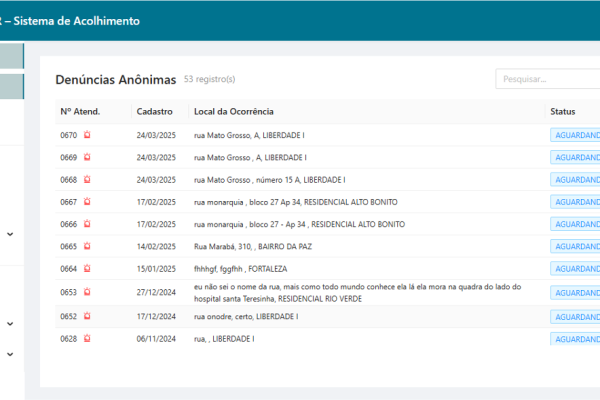The height and width of the screenshot is (400, 600).
Task: Click the red icon beside record 0652
Action: (87, 316)
